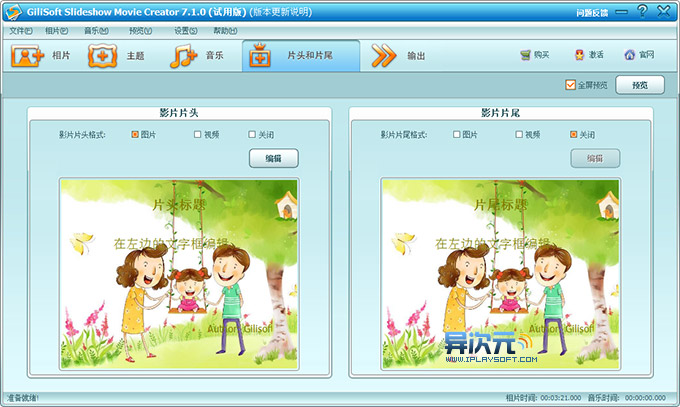Screen dimensions: 680x407
Task: Click the Feedback (问题反馈) link
Action: [592, 13]
